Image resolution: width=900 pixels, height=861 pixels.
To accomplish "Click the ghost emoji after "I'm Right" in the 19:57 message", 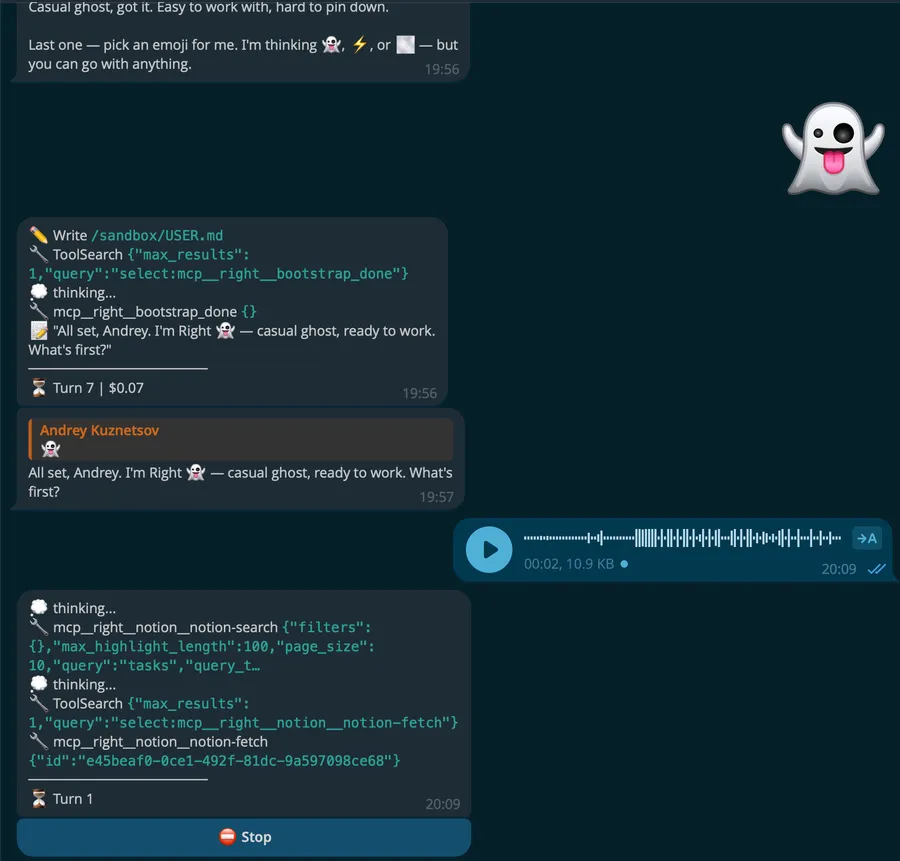I will [x=196, y=472].
